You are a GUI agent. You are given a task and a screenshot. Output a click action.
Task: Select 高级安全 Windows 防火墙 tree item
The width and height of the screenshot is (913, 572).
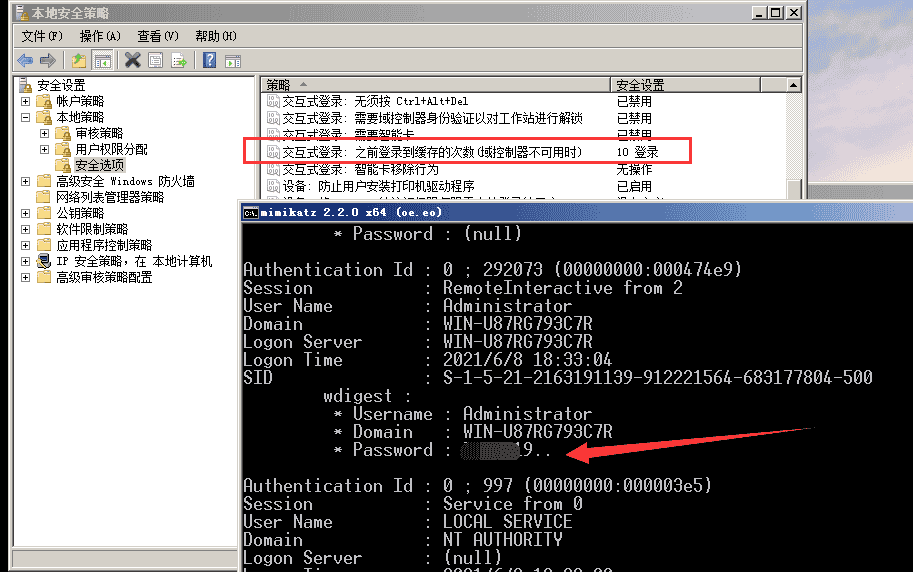tap(125, 181)
